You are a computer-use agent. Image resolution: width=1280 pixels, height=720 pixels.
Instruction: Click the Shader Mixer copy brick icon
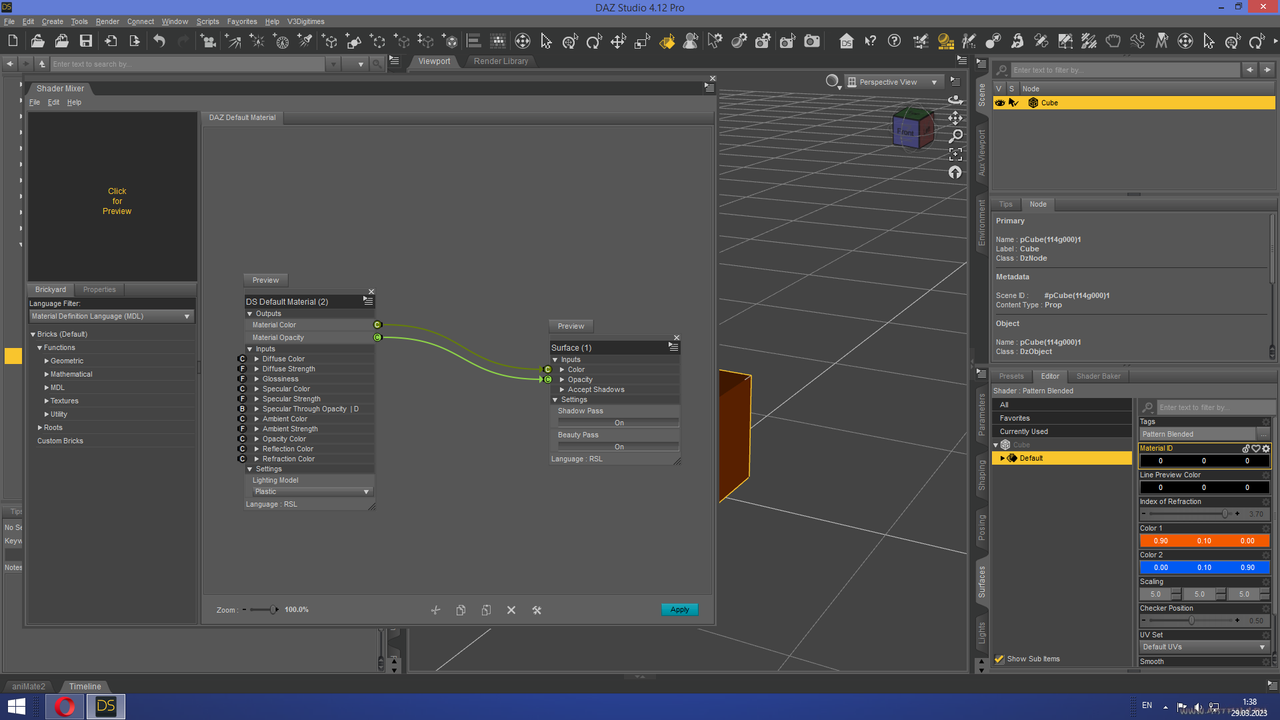pyautogui.click(x=460, y=610)
